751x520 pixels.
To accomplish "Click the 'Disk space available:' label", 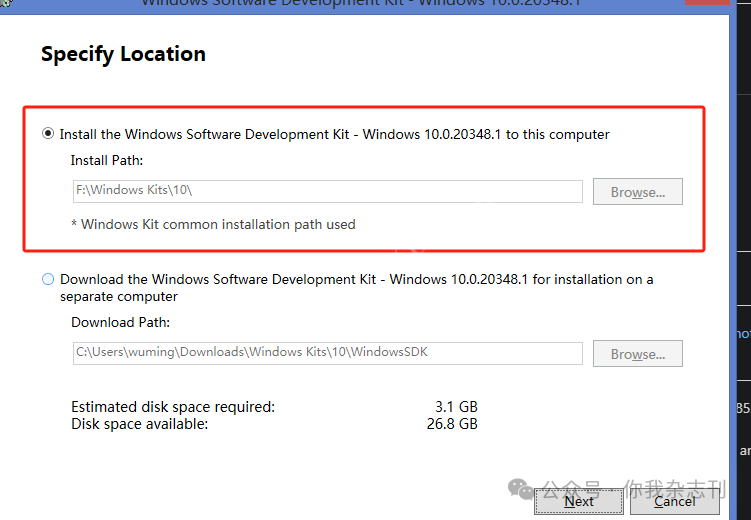I will coord(139,424).
